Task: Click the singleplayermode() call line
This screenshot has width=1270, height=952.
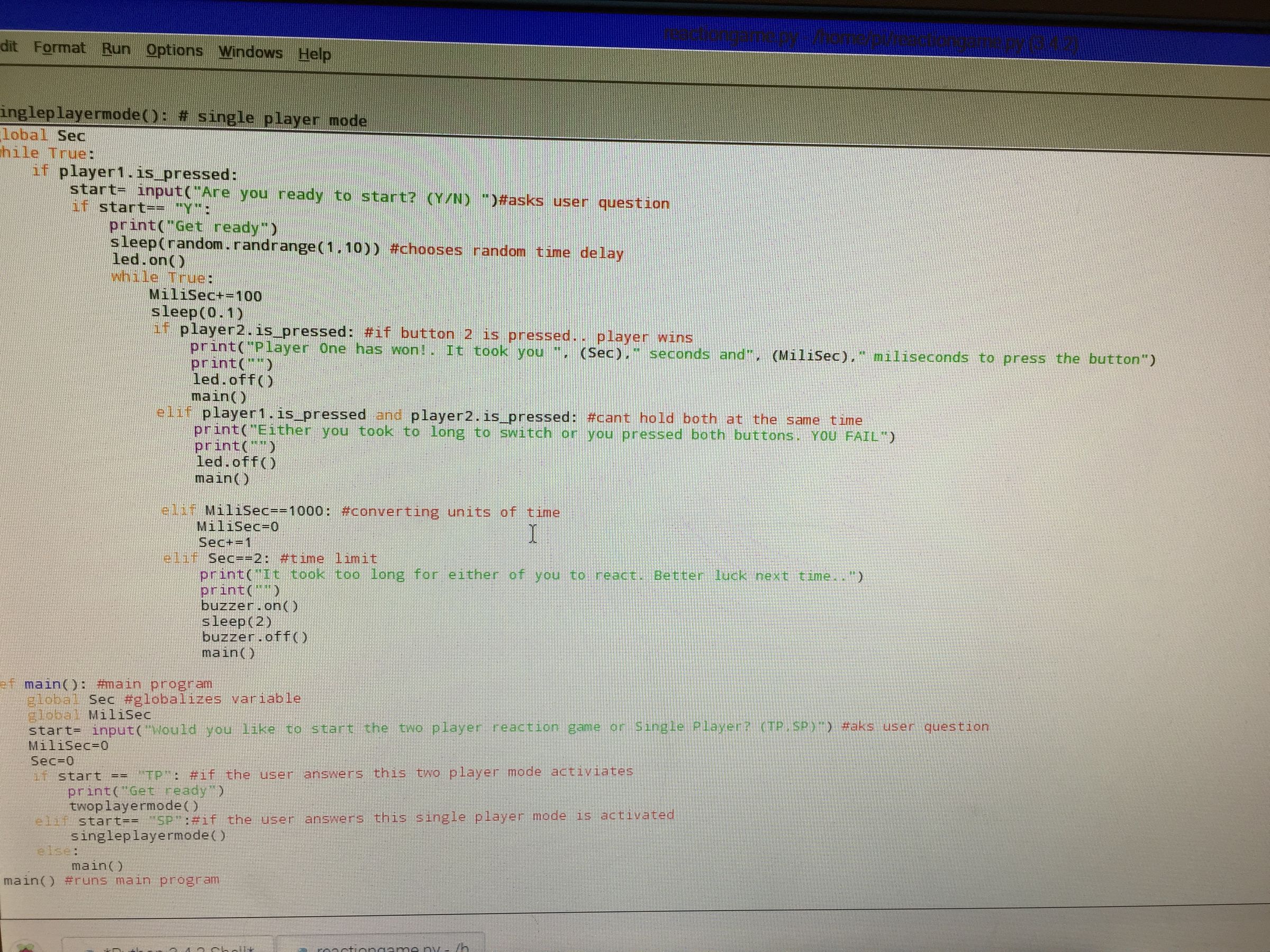Action: coord(149,835)
